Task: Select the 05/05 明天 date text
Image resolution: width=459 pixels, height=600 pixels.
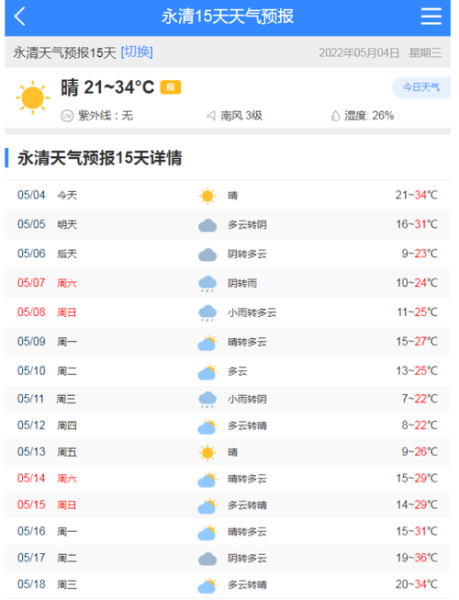Action: [x=47, y=224]
